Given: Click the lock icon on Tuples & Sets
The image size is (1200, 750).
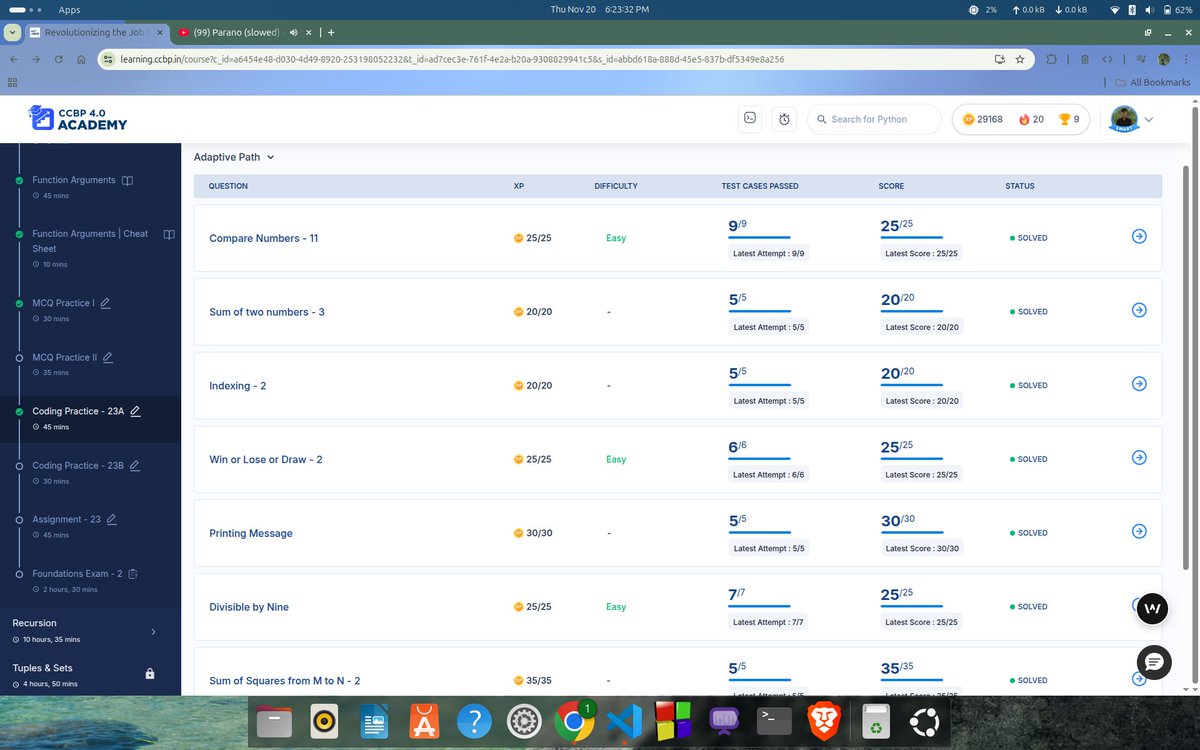Looking at the screenshot, I should [149, 674].
